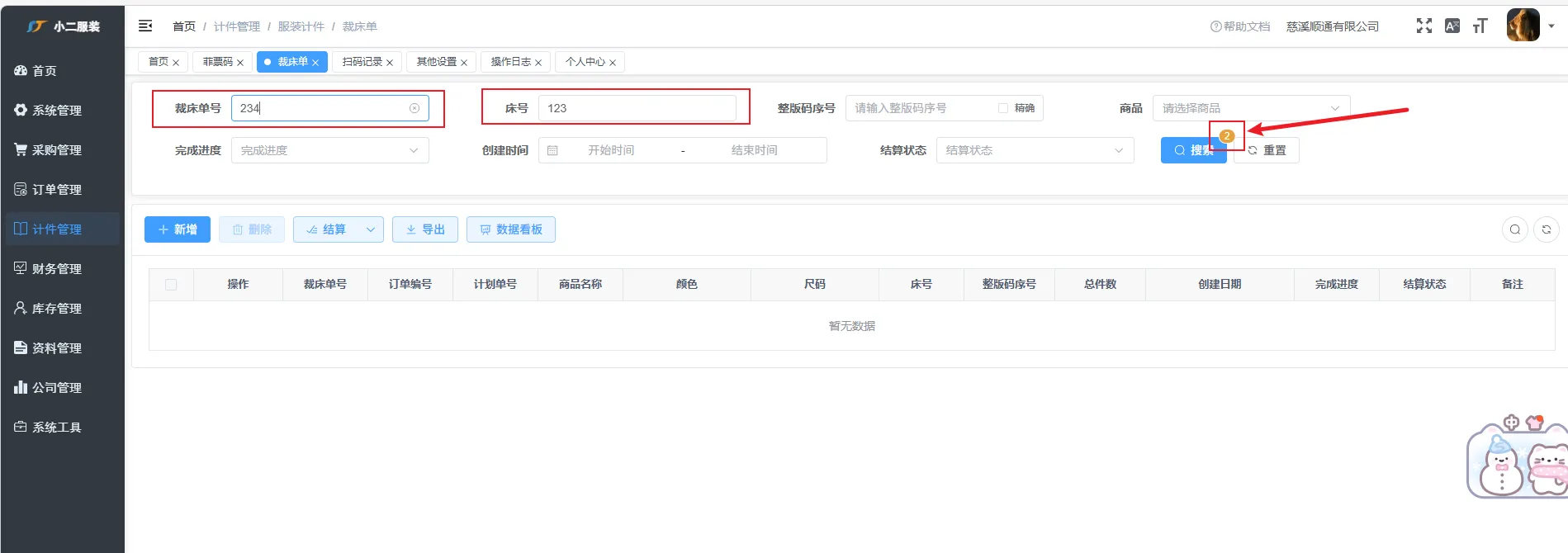Open 帮助文档 help link
The height and width of the screenshot is (553, 1568).
click(x=1240, y=26)
